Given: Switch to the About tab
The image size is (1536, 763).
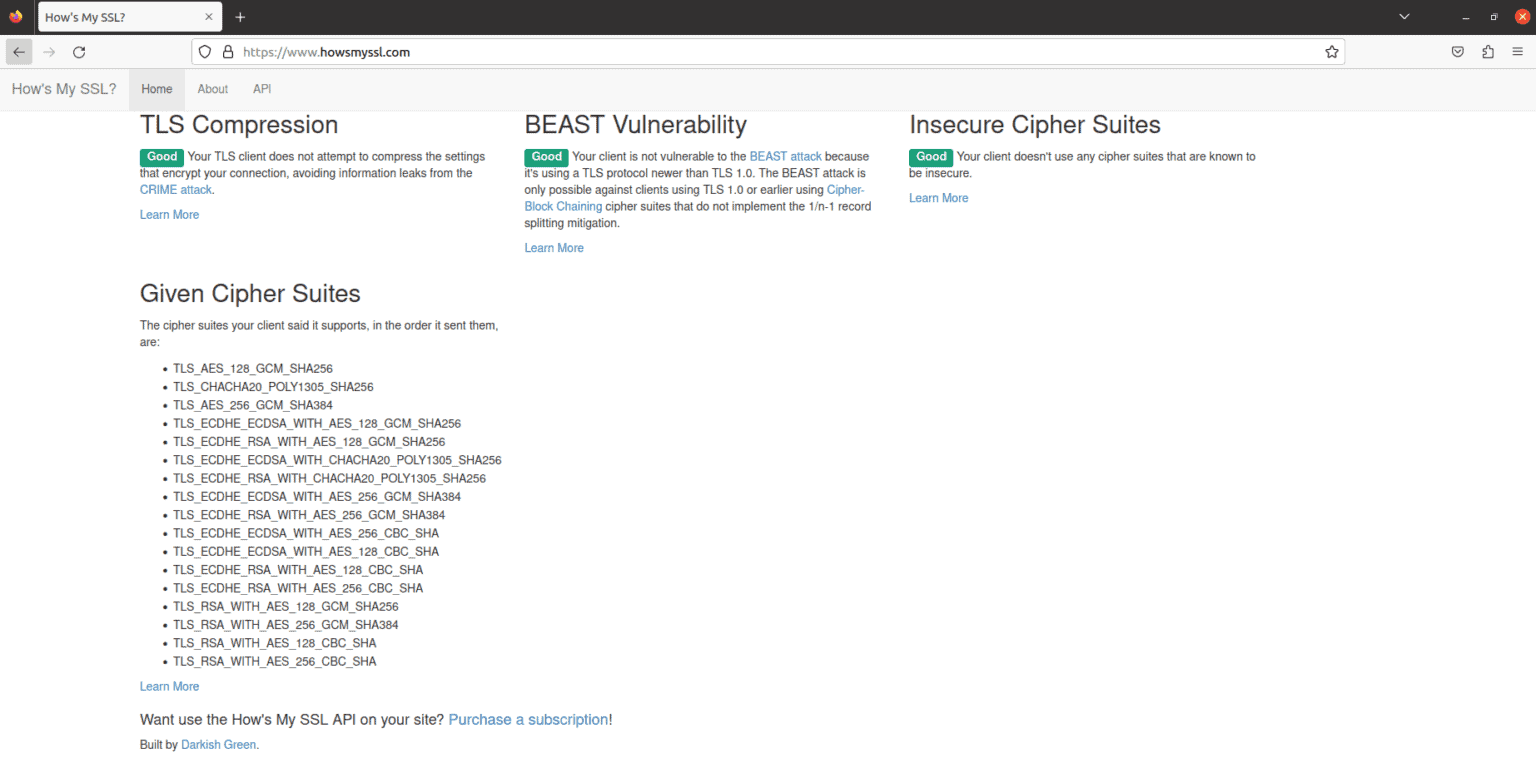Looking at the screenshot, I should 212,89.
